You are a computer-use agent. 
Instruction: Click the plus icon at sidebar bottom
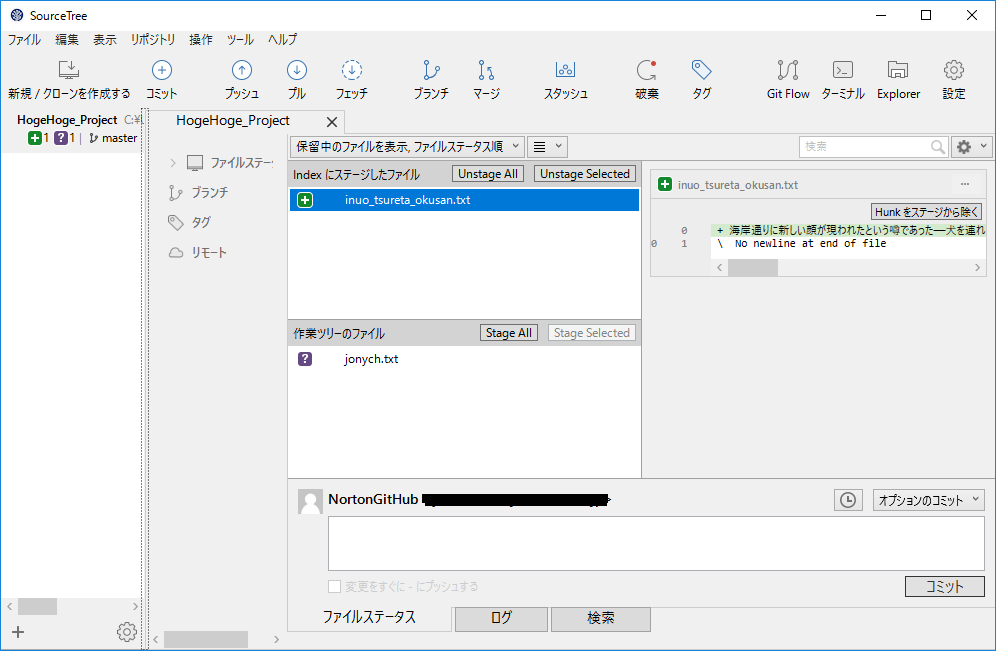18,632
